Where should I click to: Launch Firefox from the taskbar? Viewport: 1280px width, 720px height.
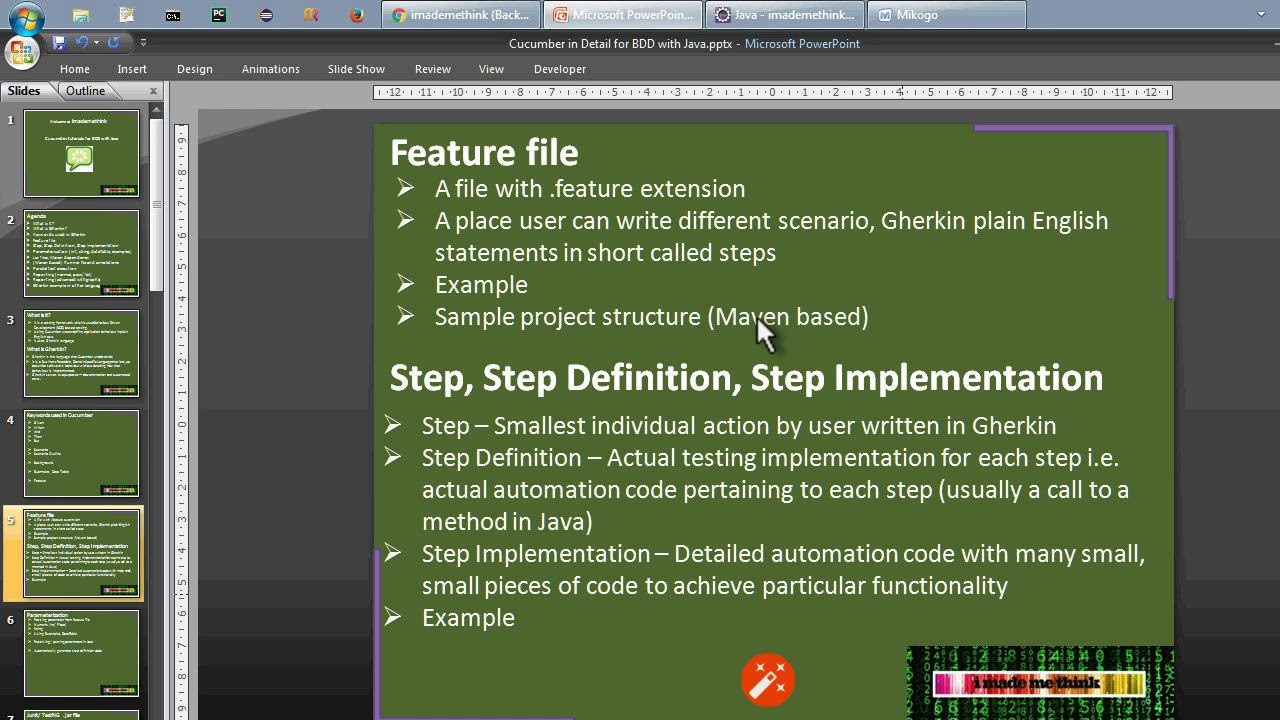(357, 15)
